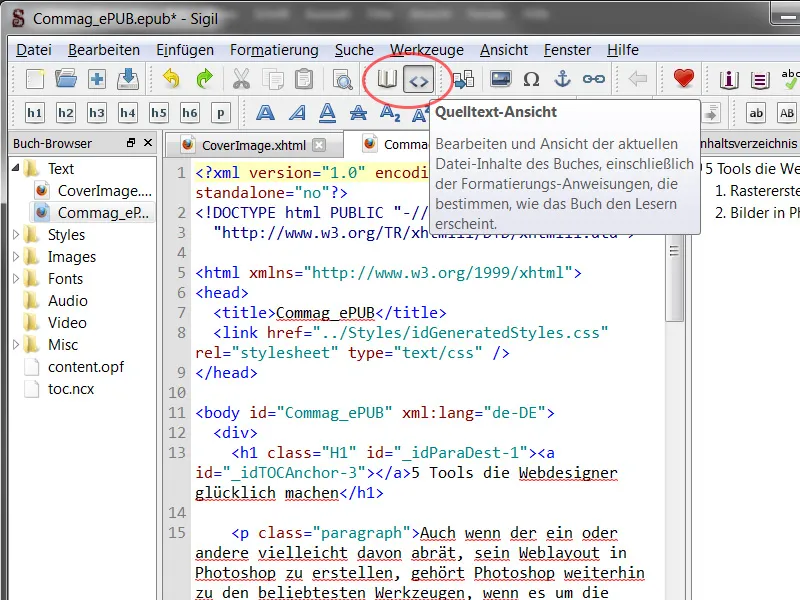
Task: Click the code editor vertical scrollbar
Action: click(674, 278)
